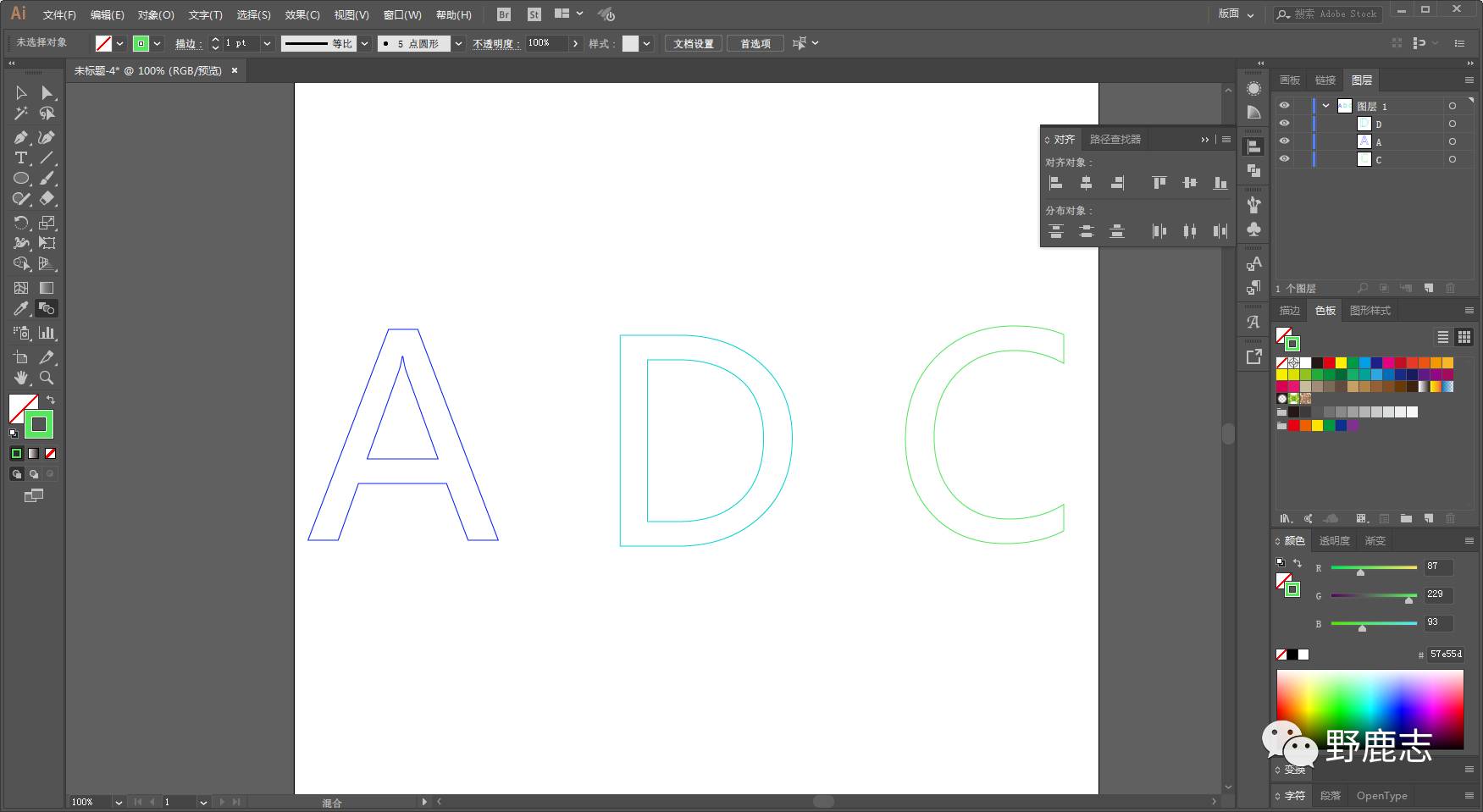Viewport: 1483px width, 812px height.
Task: Select the Eyedropper tool
Action: coord(21,309)
